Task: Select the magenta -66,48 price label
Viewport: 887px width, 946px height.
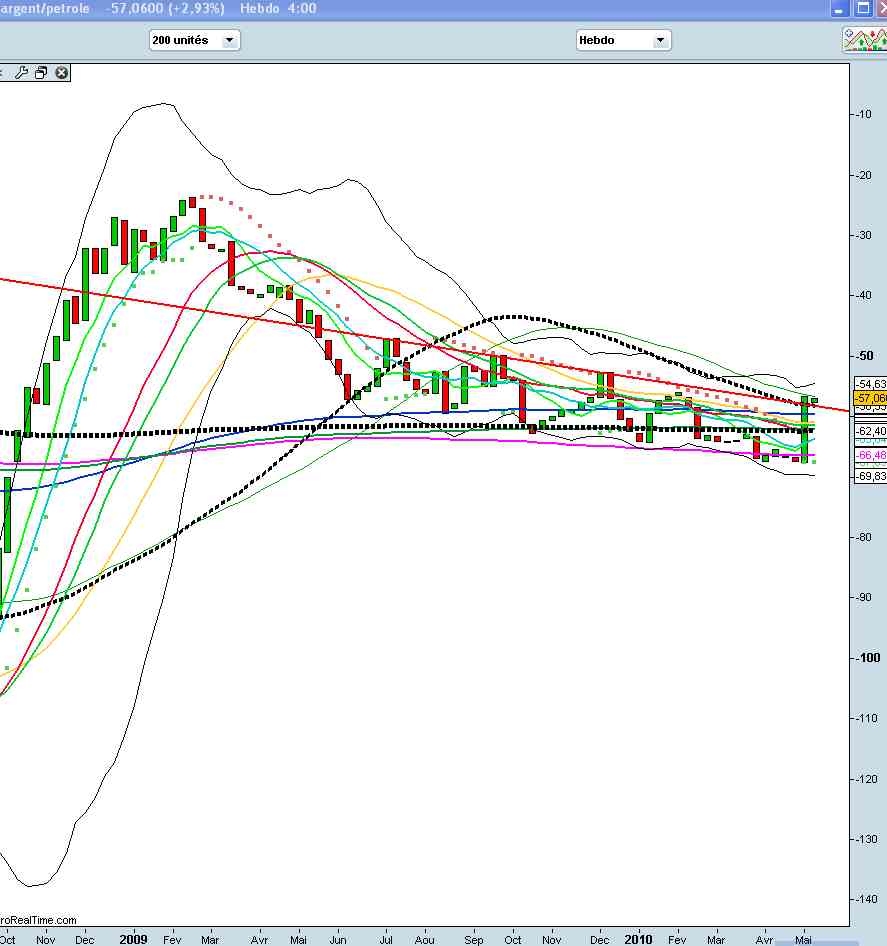Action: coord(869,455)
